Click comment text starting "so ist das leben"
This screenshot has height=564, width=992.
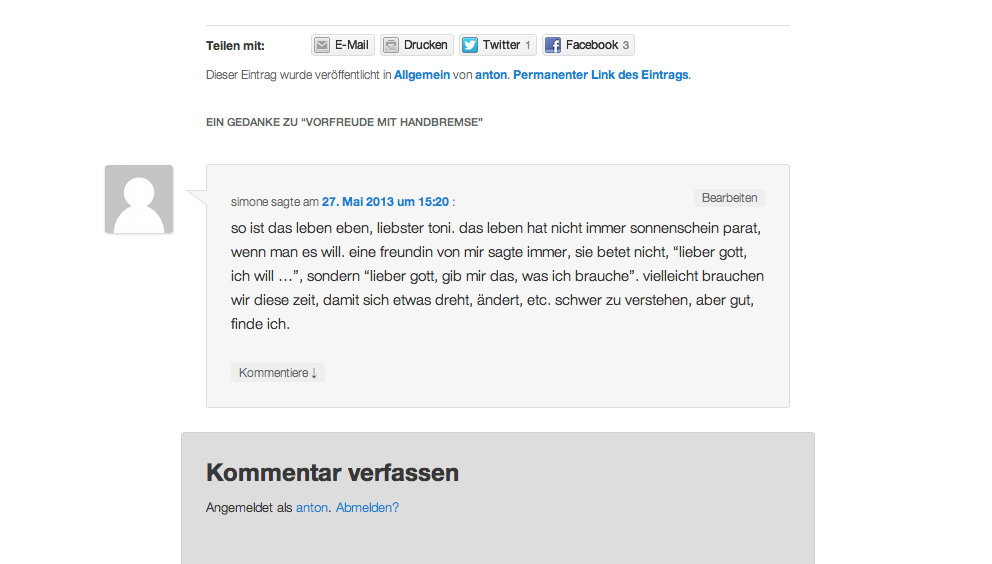point(498,276)
